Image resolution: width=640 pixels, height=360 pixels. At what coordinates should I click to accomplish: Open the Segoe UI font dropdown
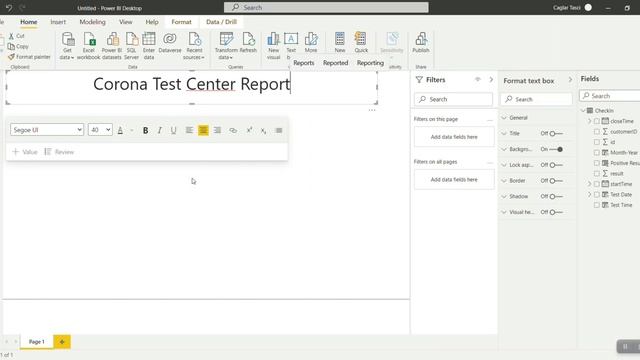click(x=47, y=130)
